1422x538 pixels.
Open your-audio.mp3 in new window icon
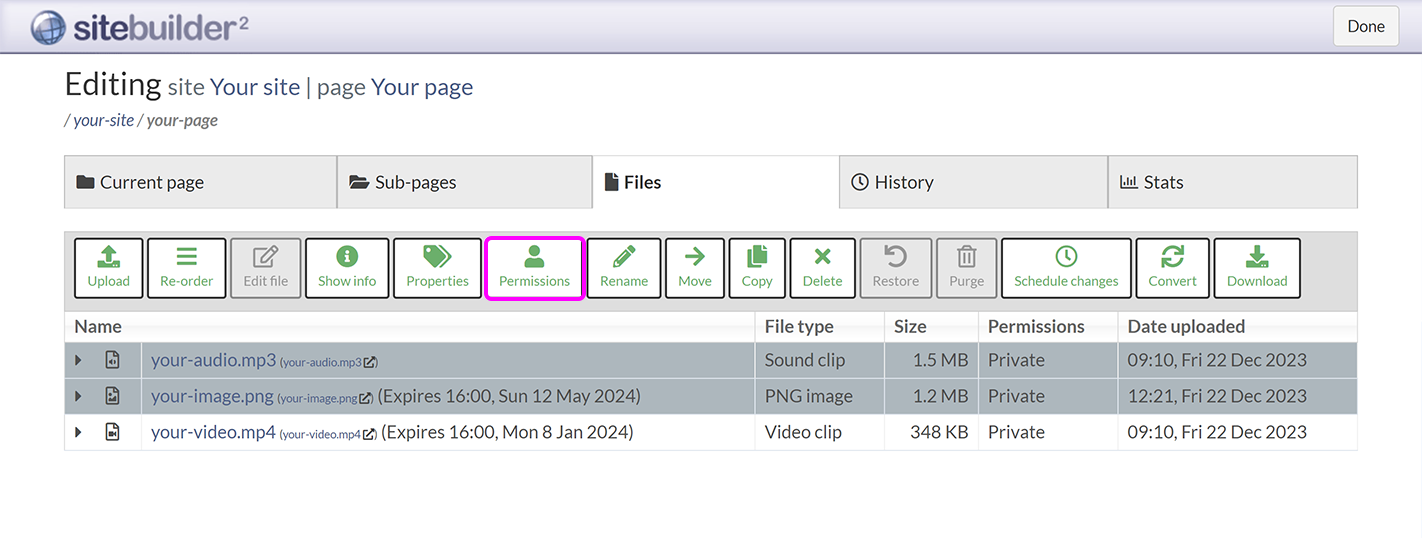click(x=371, y=362)
